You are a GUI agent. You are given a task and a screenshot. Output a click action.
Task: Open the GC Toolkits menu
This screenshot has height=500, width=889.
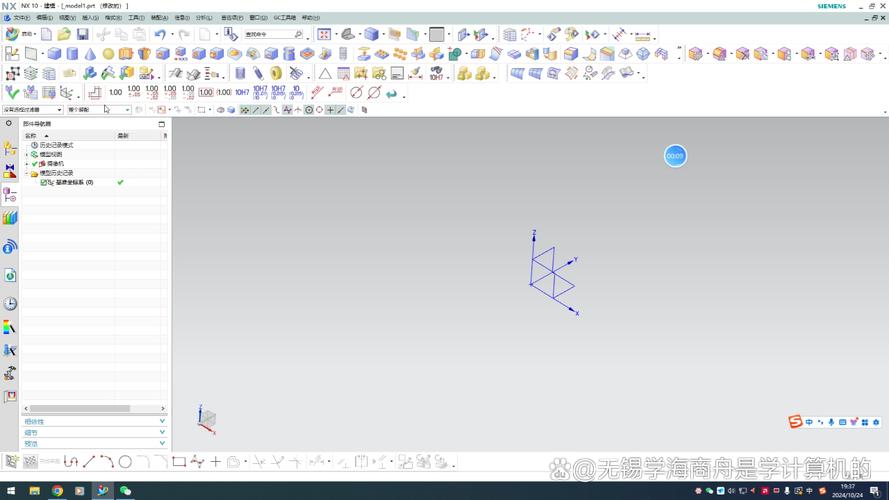point(285,17)
